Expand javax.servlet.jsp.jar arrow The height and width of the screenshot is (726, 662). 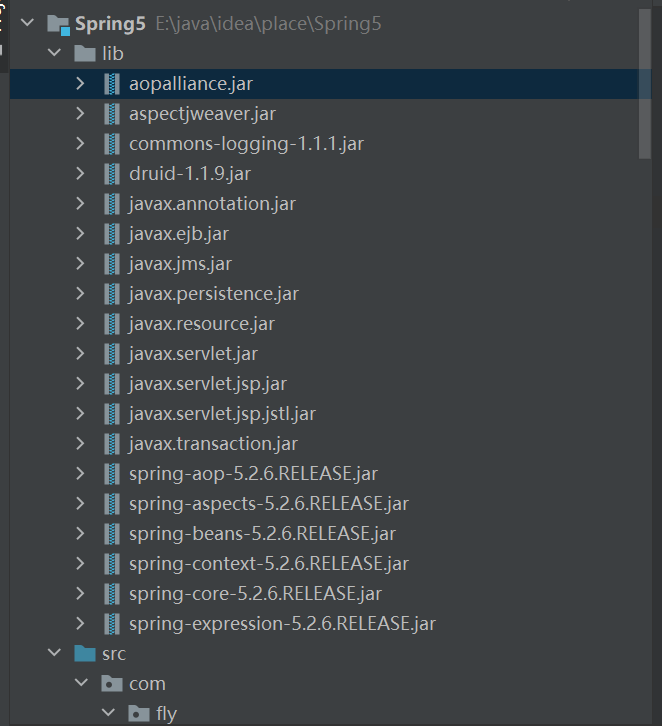(80, 383)
